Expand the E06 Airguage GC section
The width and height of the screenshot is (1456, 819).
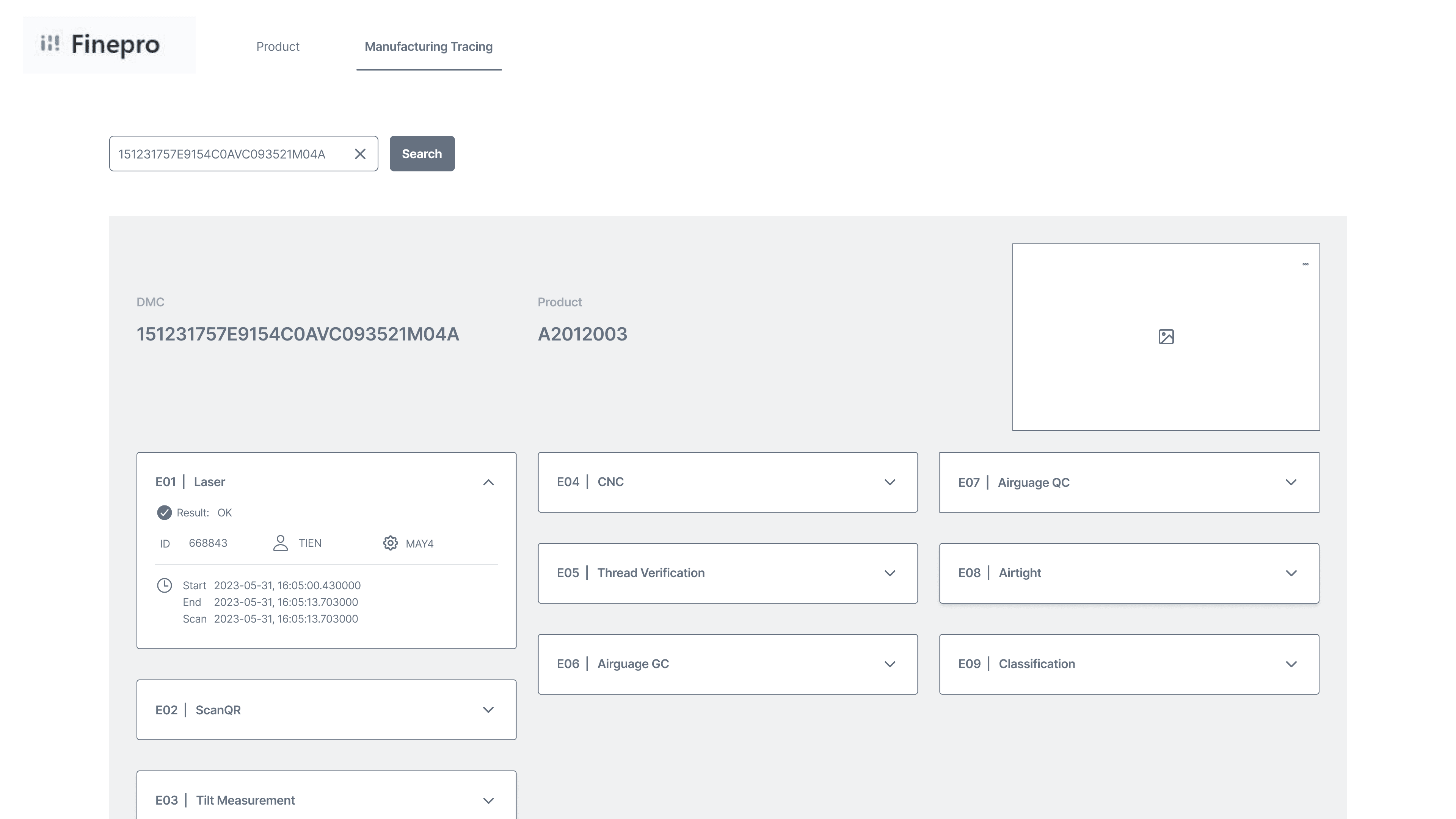tap(890, 664)
